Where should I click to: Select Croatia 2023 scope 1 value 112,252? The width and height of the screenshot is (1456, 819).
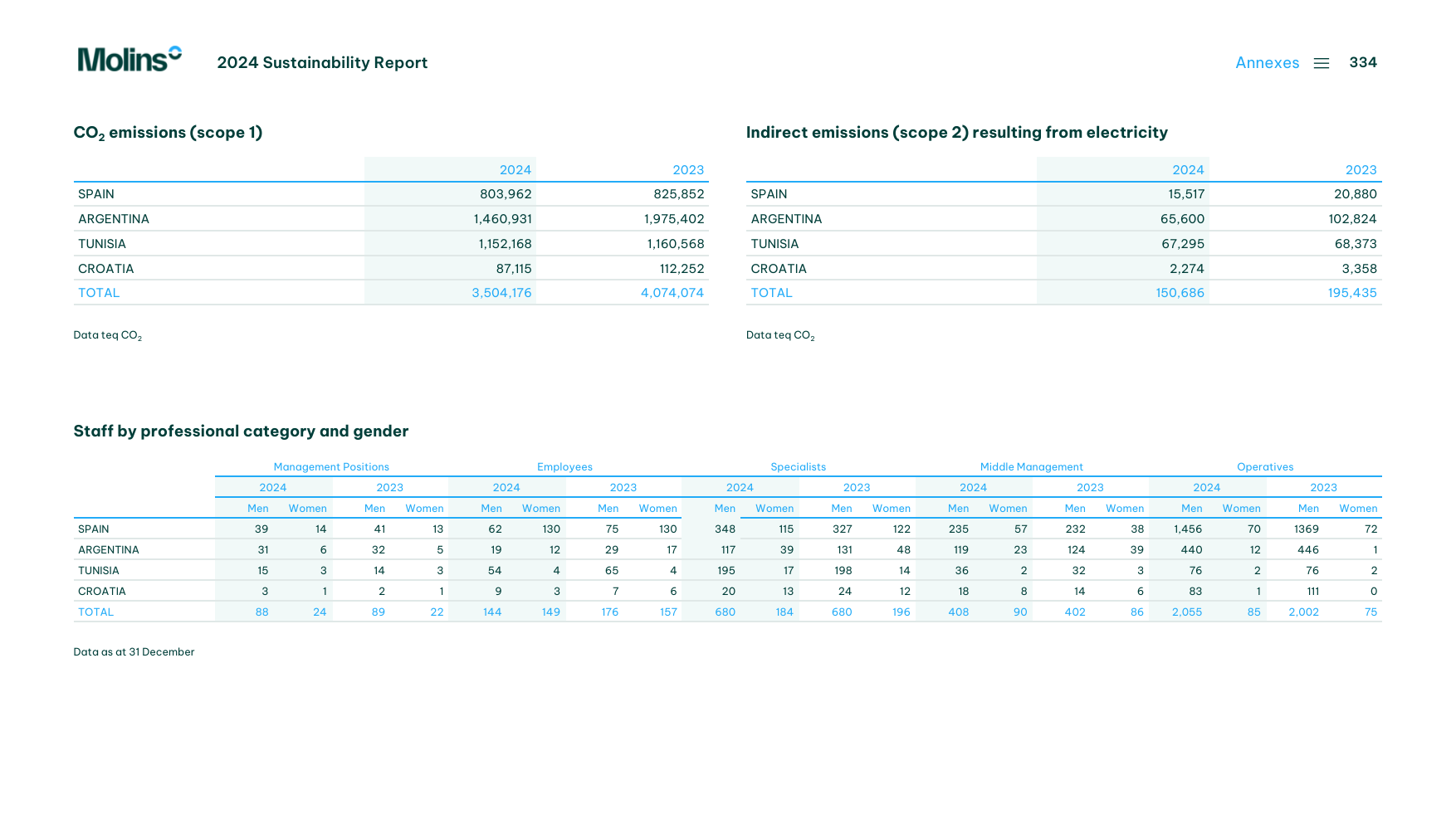(682, 269)
